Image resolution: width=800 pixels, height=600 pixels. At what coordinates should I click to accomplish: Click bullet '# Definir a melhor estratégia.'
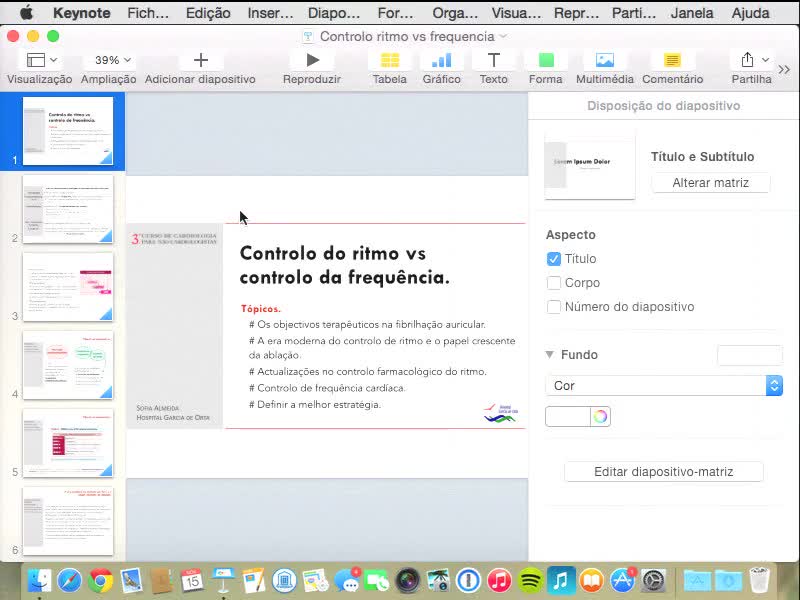[315, 405]
